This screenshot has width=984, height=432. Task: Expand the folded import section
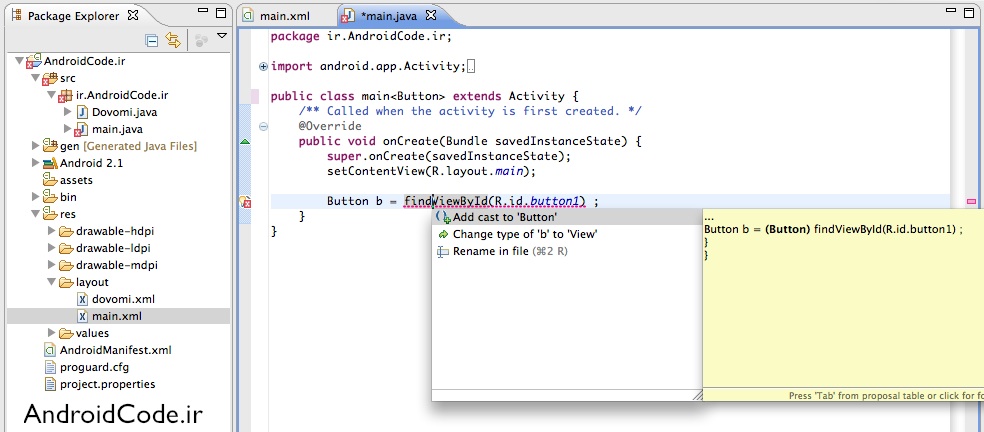[263, 66]
